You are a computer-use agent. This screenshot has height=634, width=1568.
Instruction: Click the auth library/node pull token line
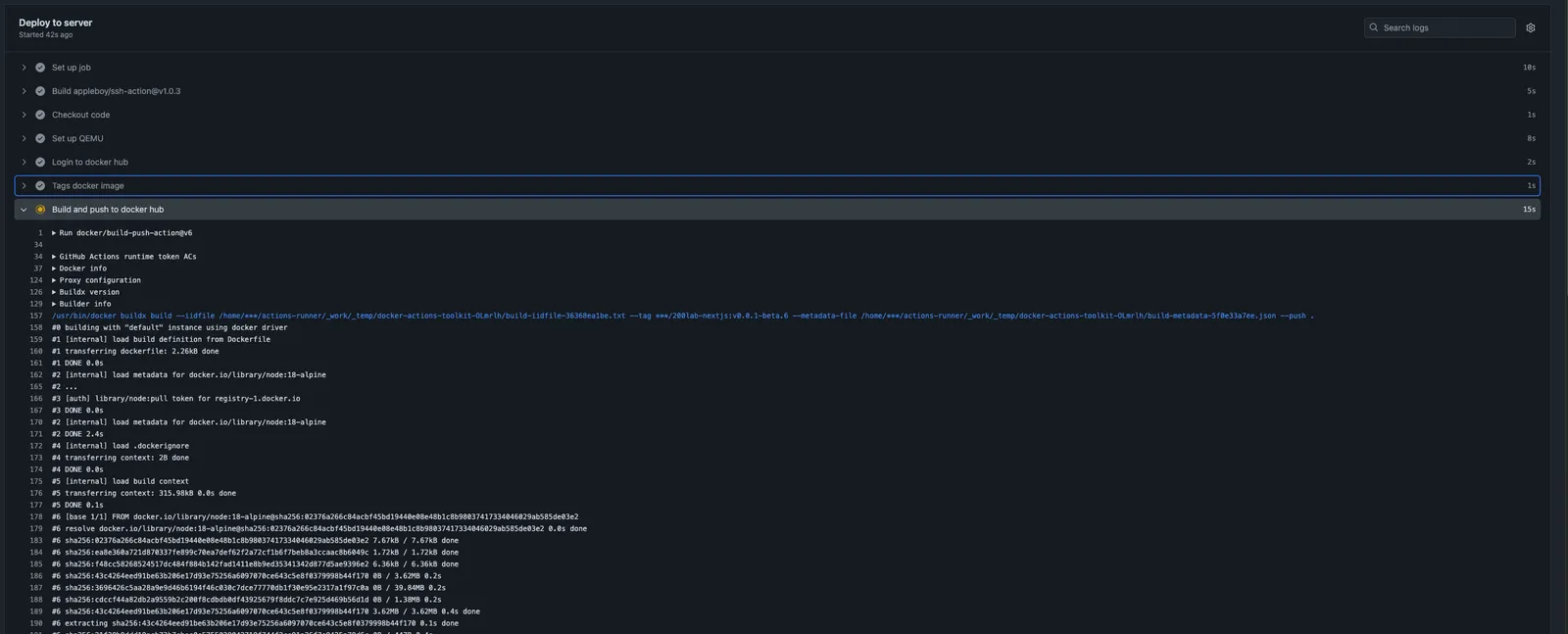(176, 398)
